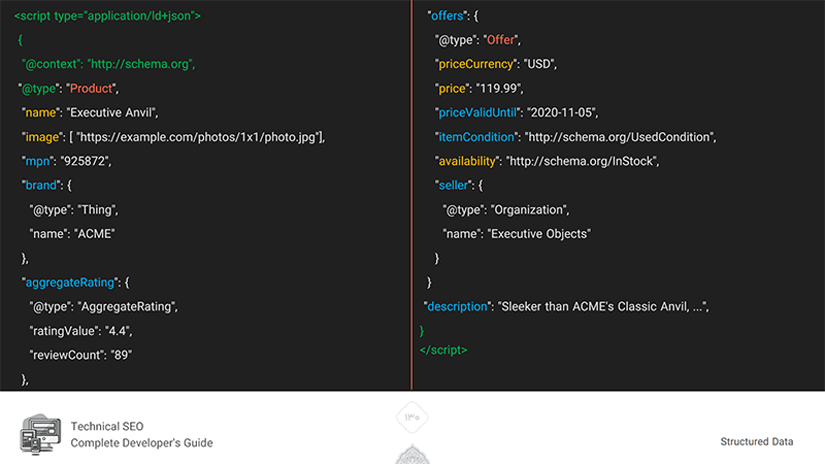Click the diamond page number badge
Image resolution: width=825 pixels, height=464 pixels.
pyautogui.click(x=412, y=417)
